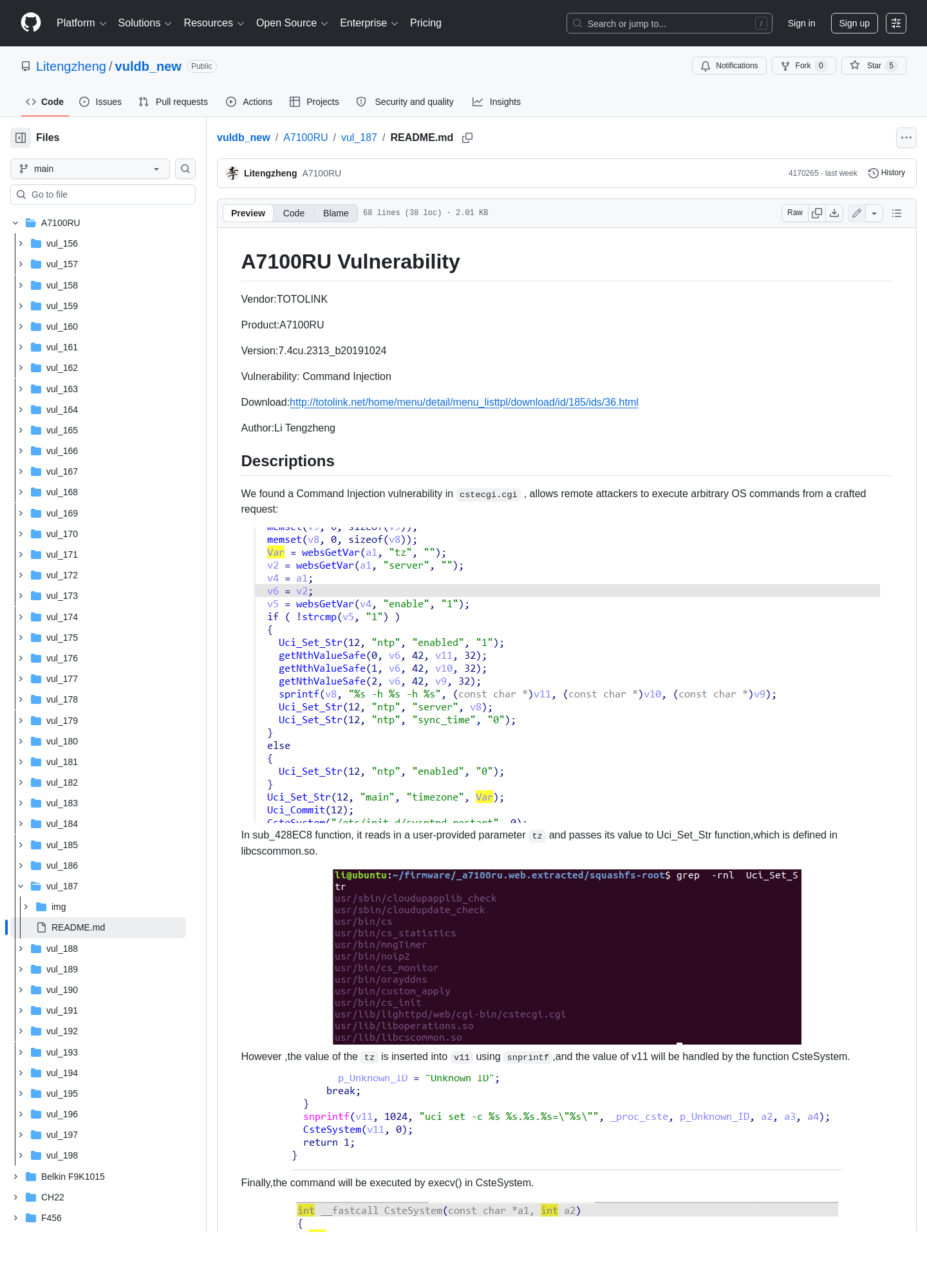Expand the vul_170 folder
This screenshot has width=927, height=1288.
point(21,534)
